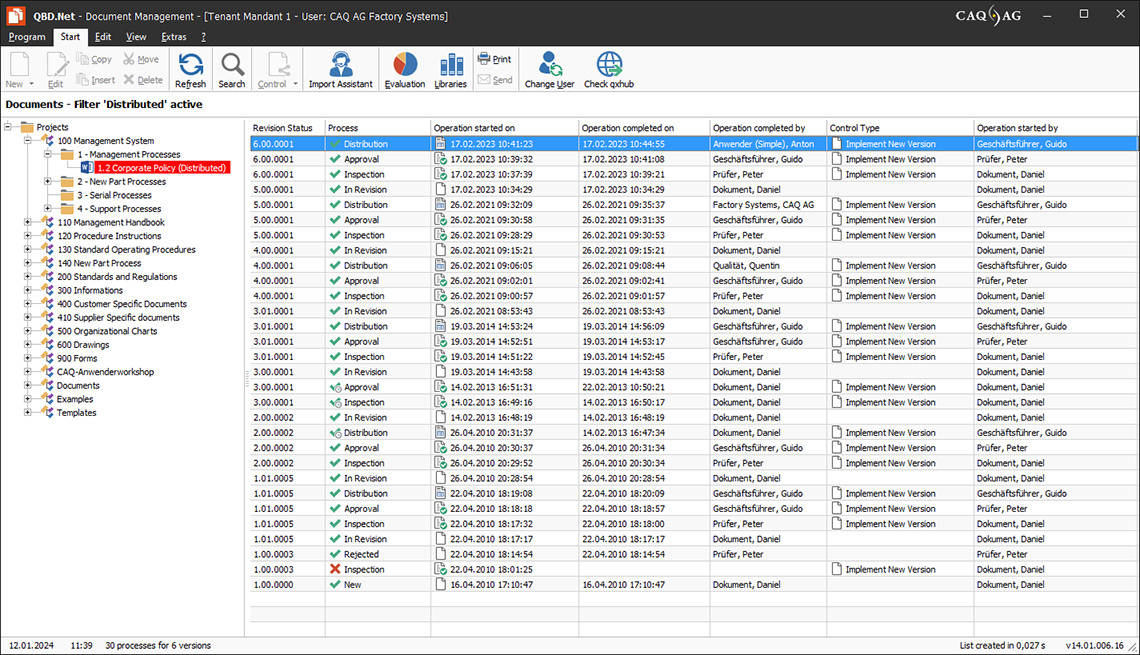Expand the 900 Forms node
Image resolution: width=1140 pixels, height=655 pixels.
(x=28, y=358)
